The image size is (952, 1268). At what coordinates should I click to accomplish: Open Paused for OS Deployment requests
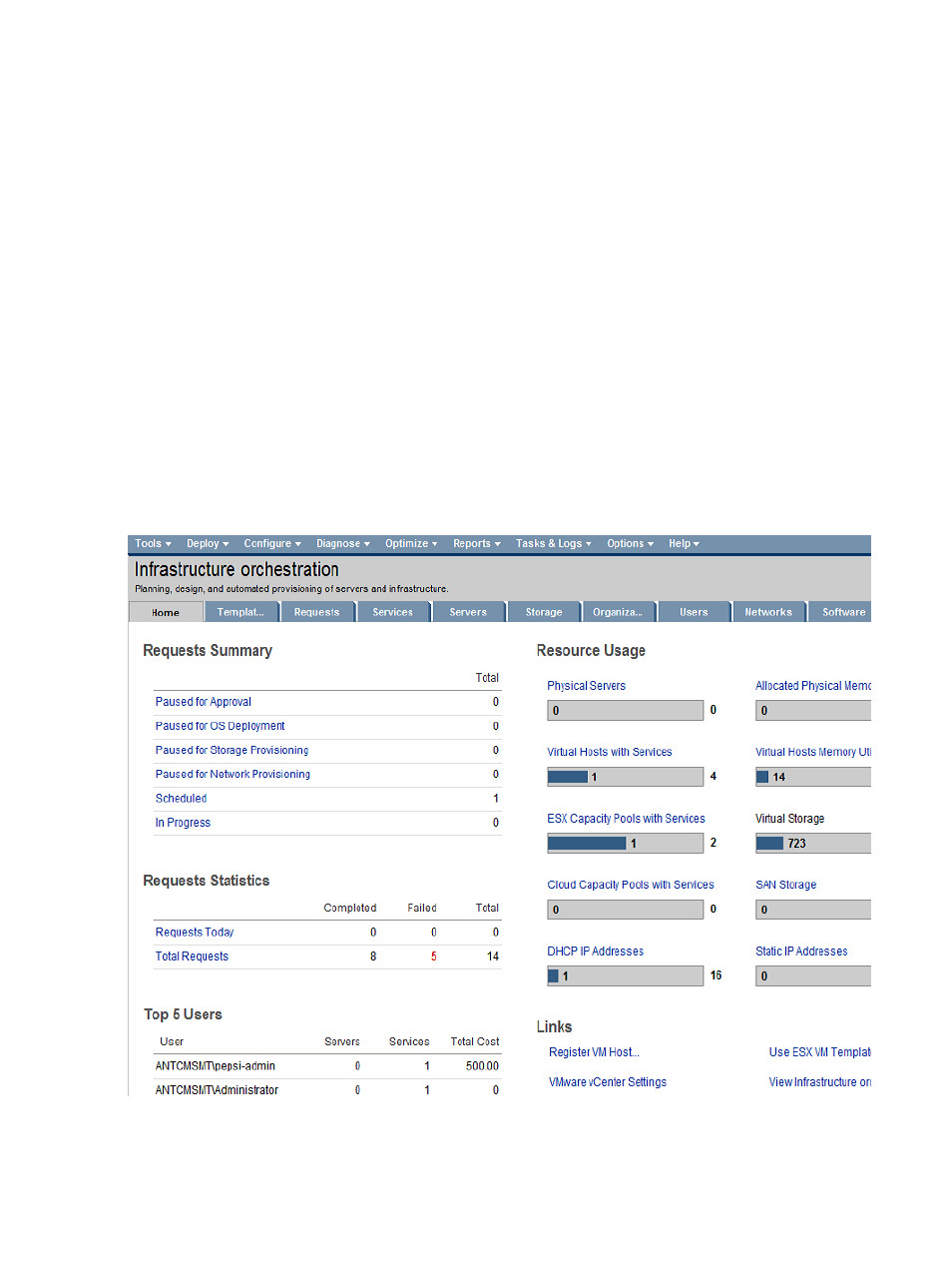221,726
